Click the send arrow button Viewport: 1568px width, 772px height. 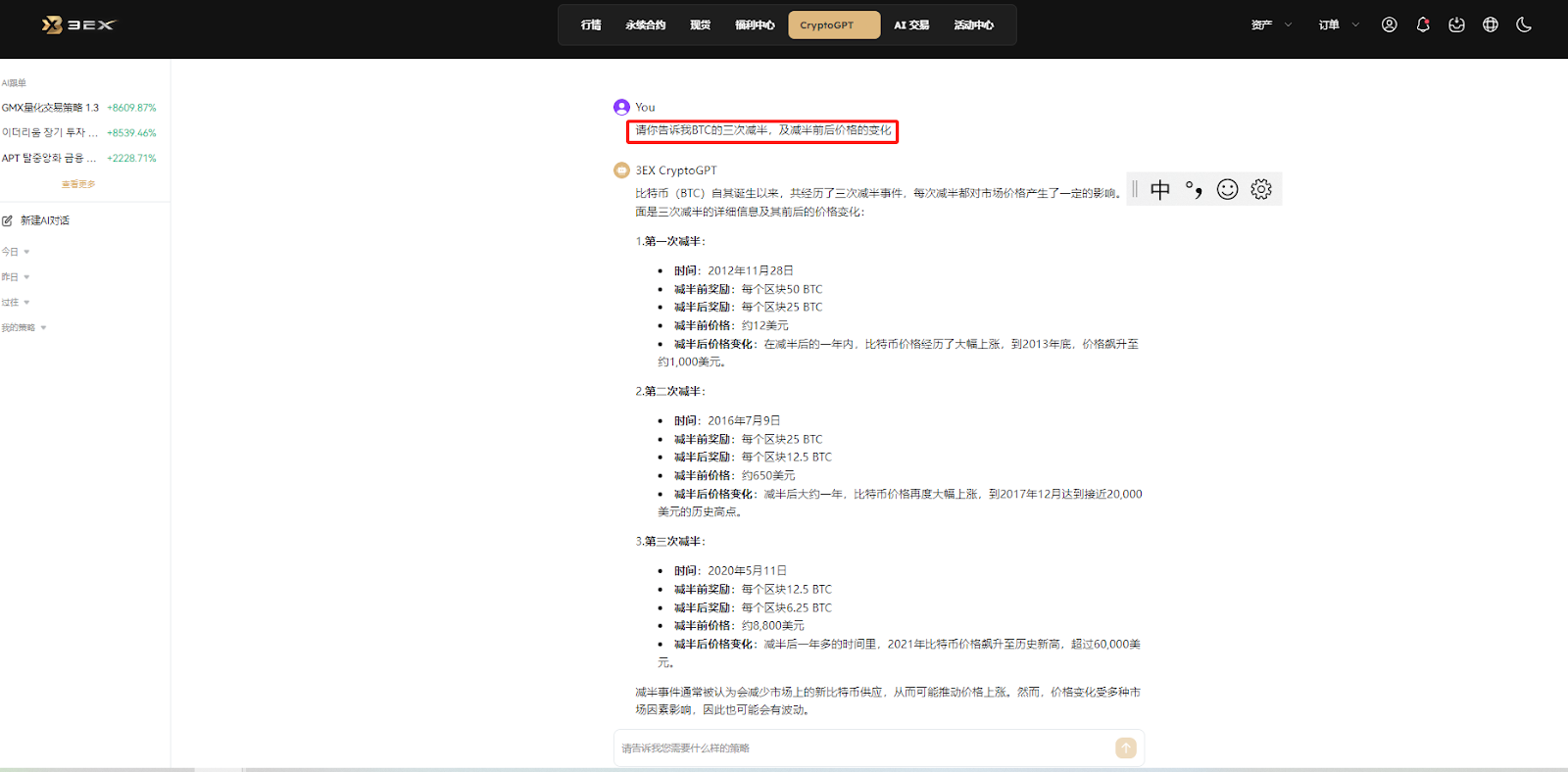pos(1126,748)
